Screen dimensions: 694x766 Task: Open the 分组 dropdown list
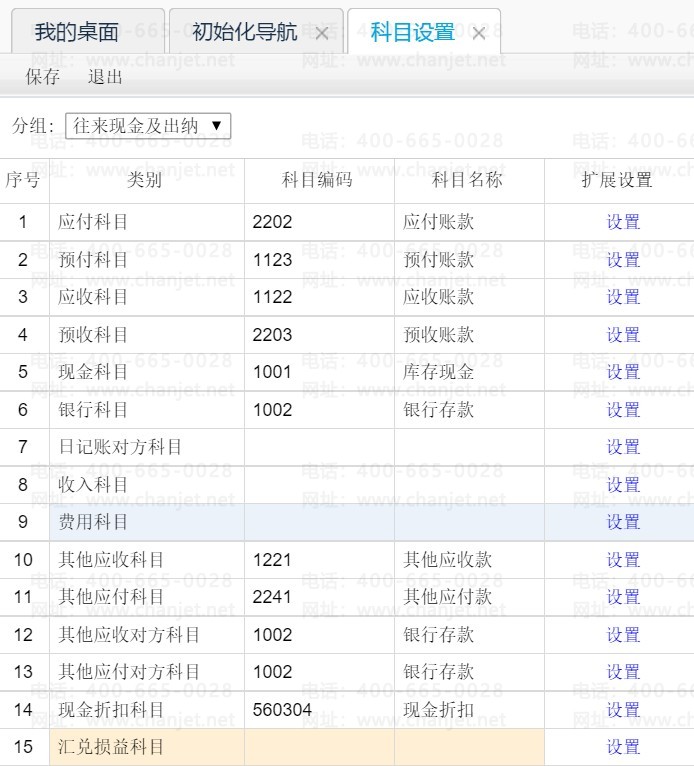(x=148, y=126)
